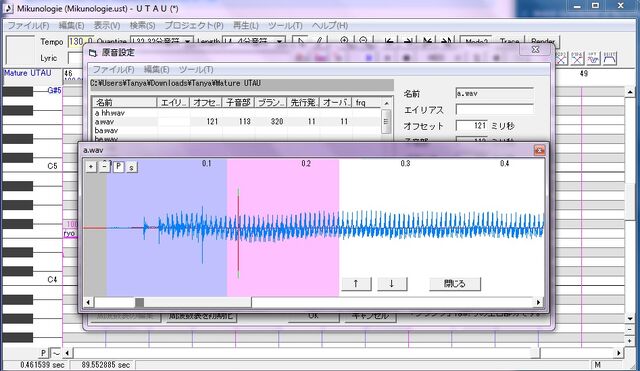640x371 pixels.
Task: Click the 子音部 column header
Action: coord(238,102)
